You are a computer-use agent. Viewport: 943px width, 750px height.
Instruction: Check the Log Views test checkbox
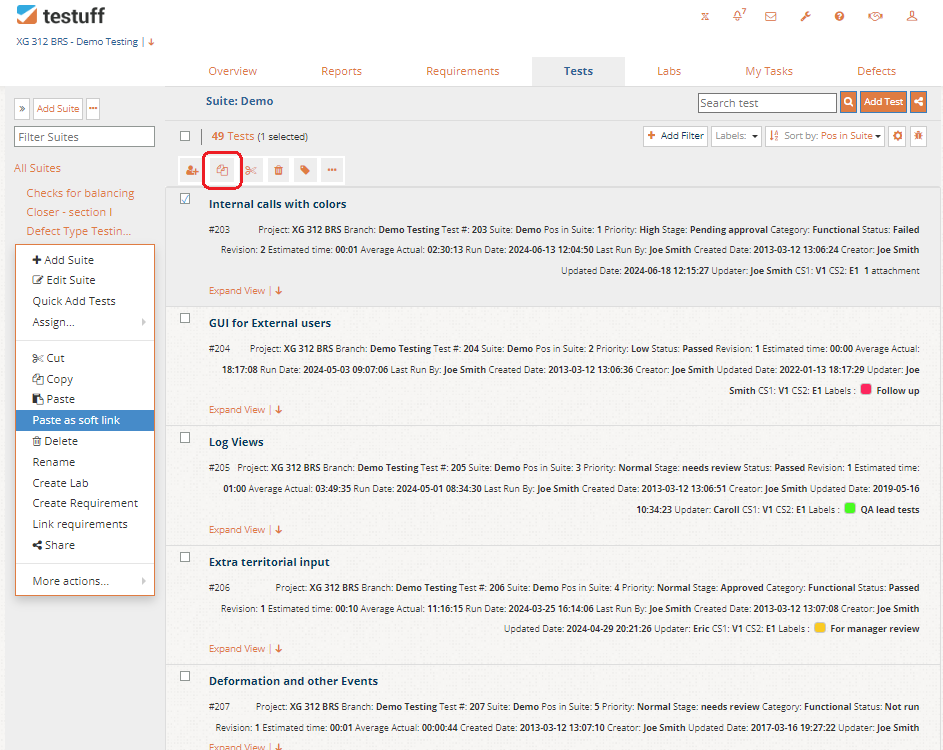[x=185, y=437]
